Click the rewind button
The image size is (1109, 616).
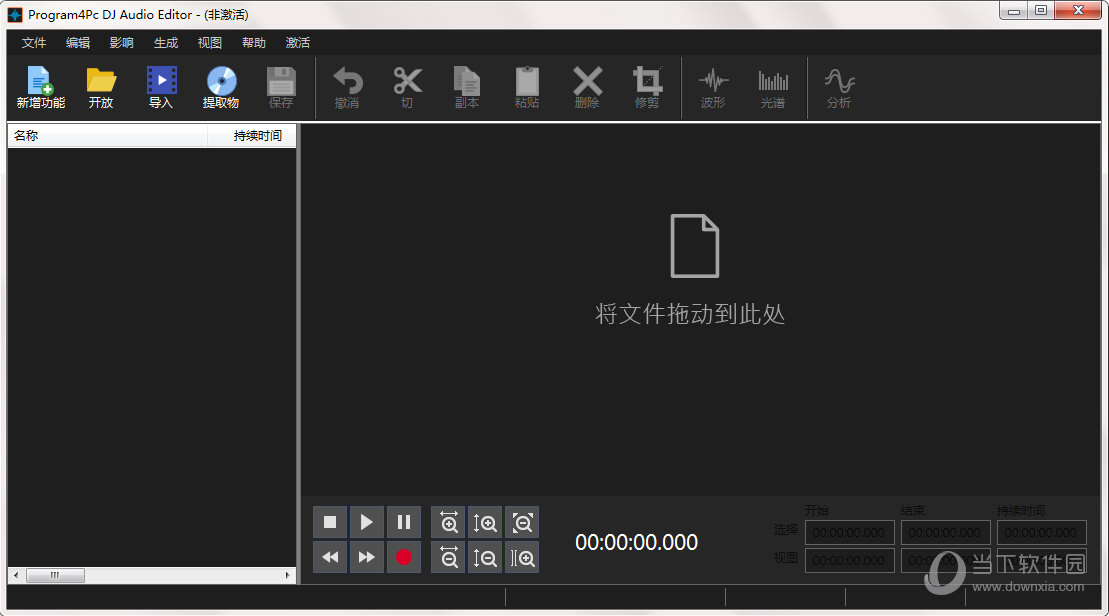tap(330, 557)
